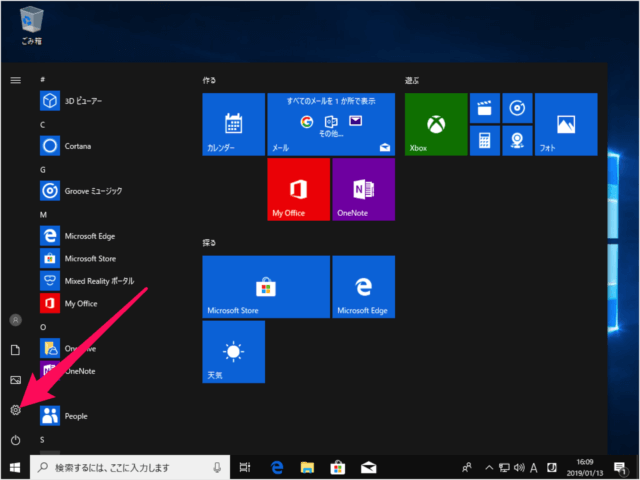640x480 pixels.
Task: Open the Settings gear in Start sidebar
Action: (x=16, y=410)
